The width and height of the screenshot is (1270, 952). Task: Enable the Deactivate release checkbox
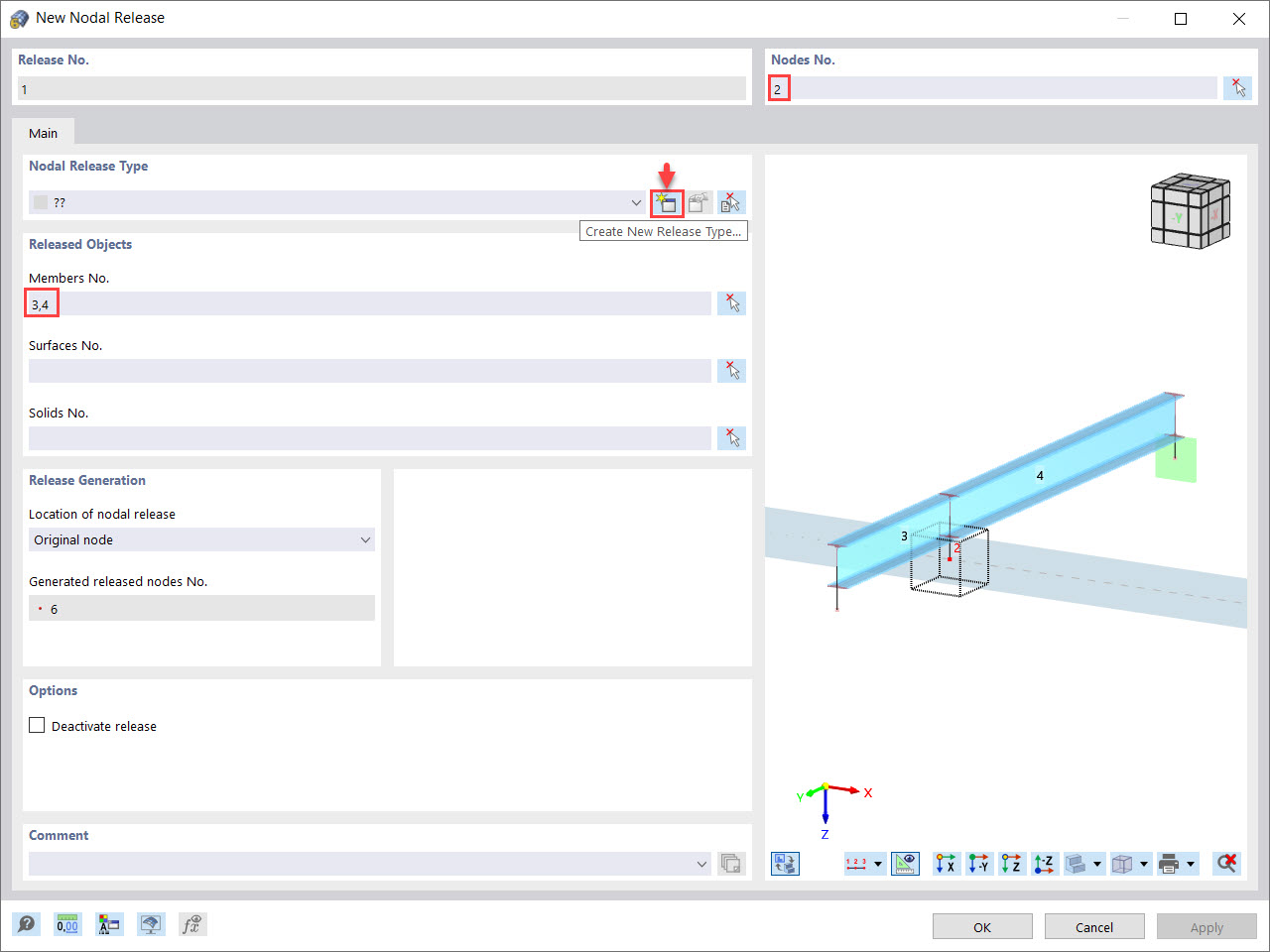(x=37, y=725)
